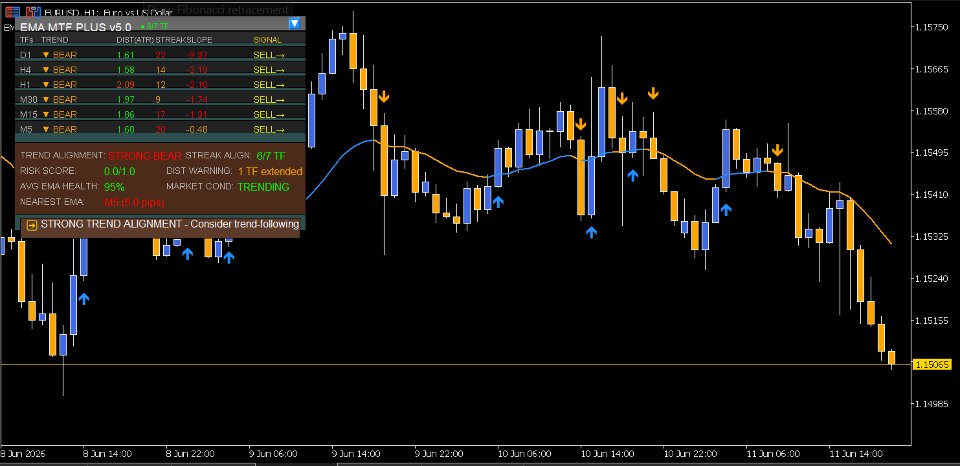Click the 1.15580 price axis label
Screen dimensions: 960x466
(x=931, y=111)
